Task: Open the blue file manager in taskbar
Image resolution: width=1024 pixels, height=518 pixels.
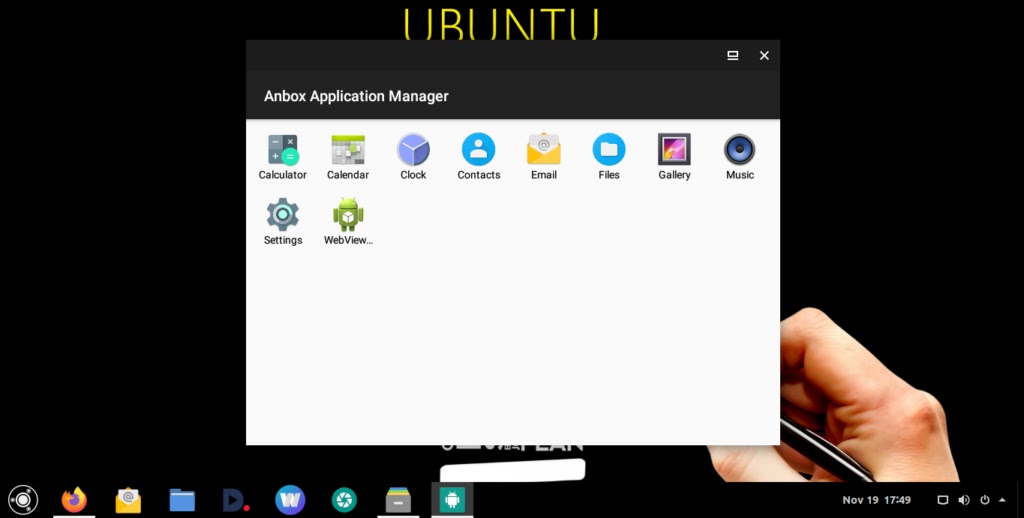Action: pos(182,499)
